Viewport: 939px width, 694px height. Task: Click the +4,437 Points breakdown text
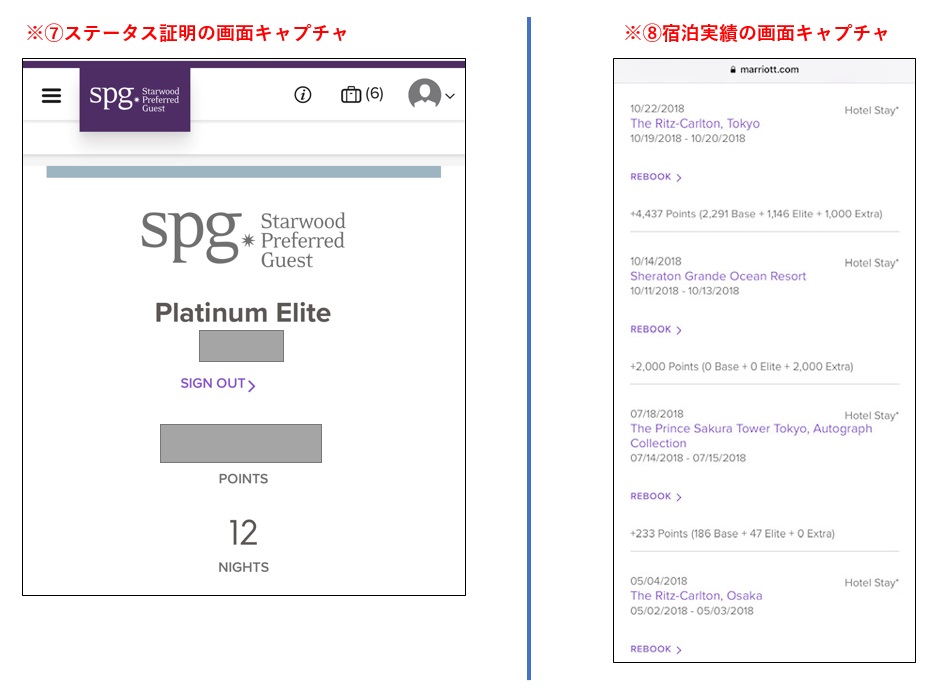click(756, 214)
